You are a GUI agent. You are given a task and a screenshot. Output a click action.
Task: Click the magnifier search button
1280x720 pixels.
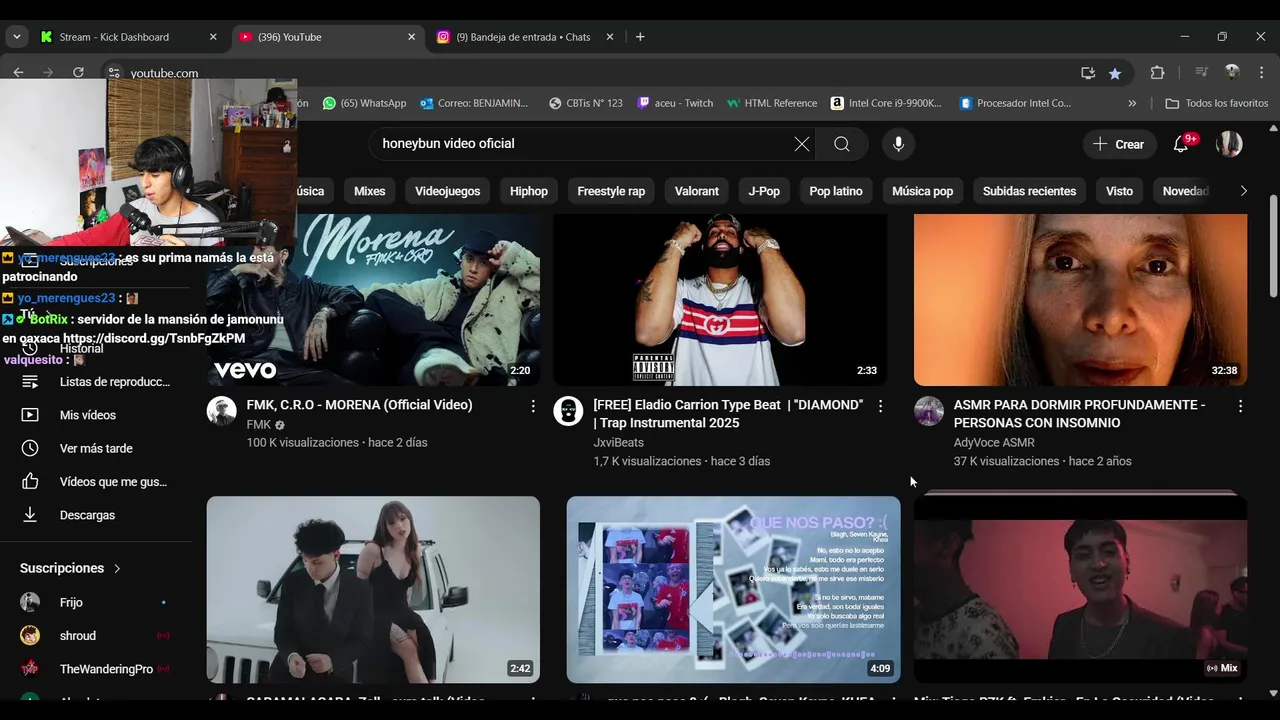pyautogui.click(x=842, y=144)
